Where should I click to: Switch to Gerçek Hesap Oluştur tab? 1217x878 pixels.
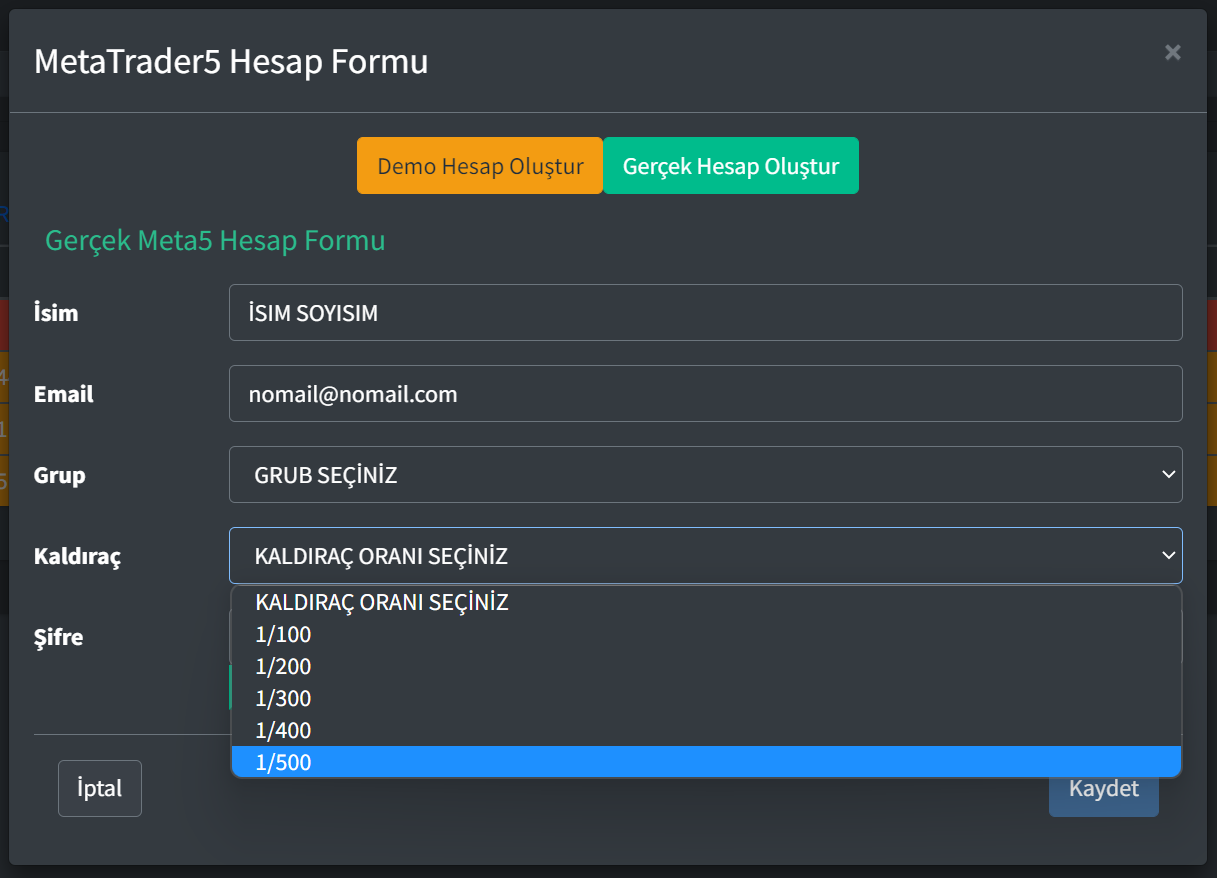(731, 166)
